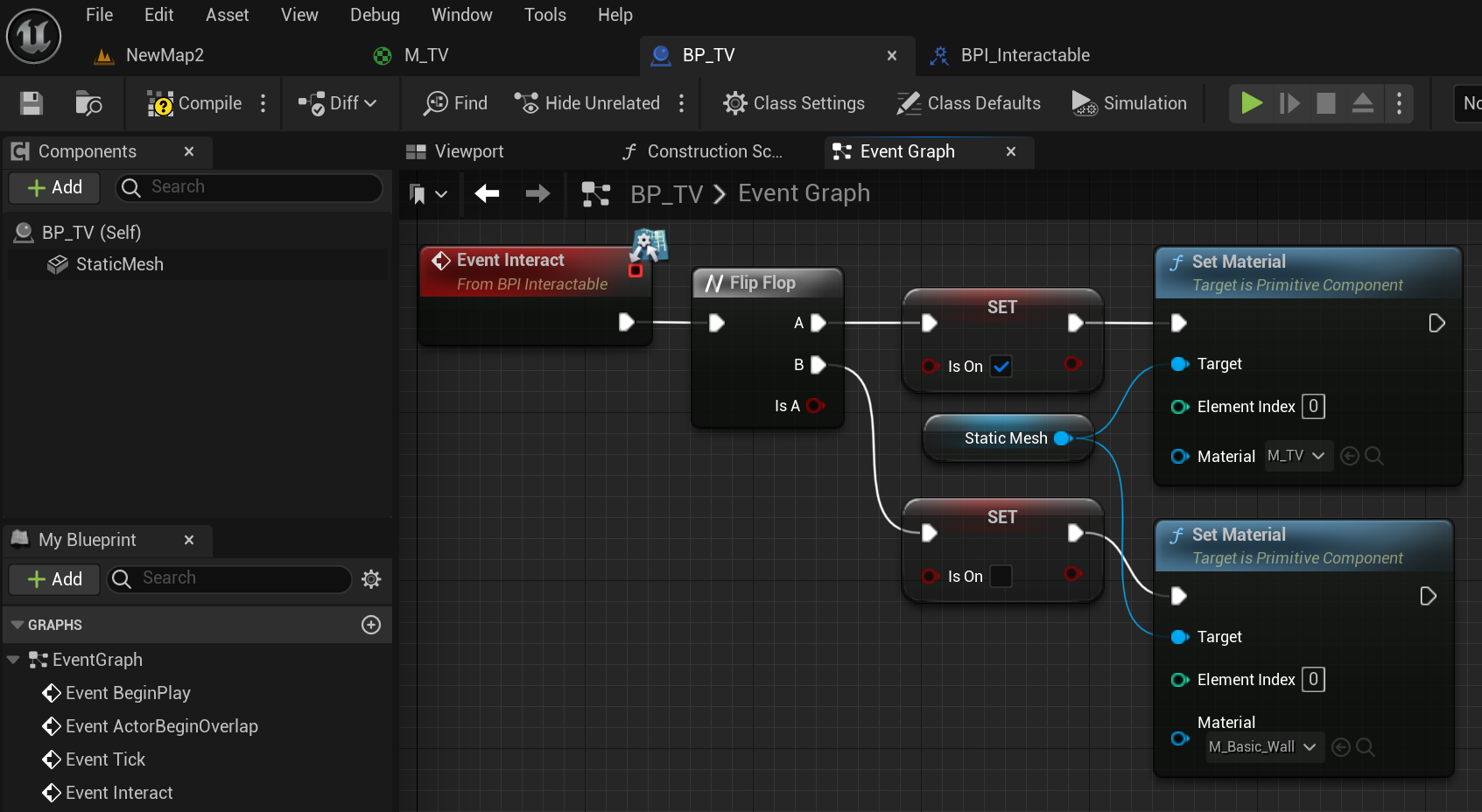Collapse the GRAPHS section

[17, 625]
